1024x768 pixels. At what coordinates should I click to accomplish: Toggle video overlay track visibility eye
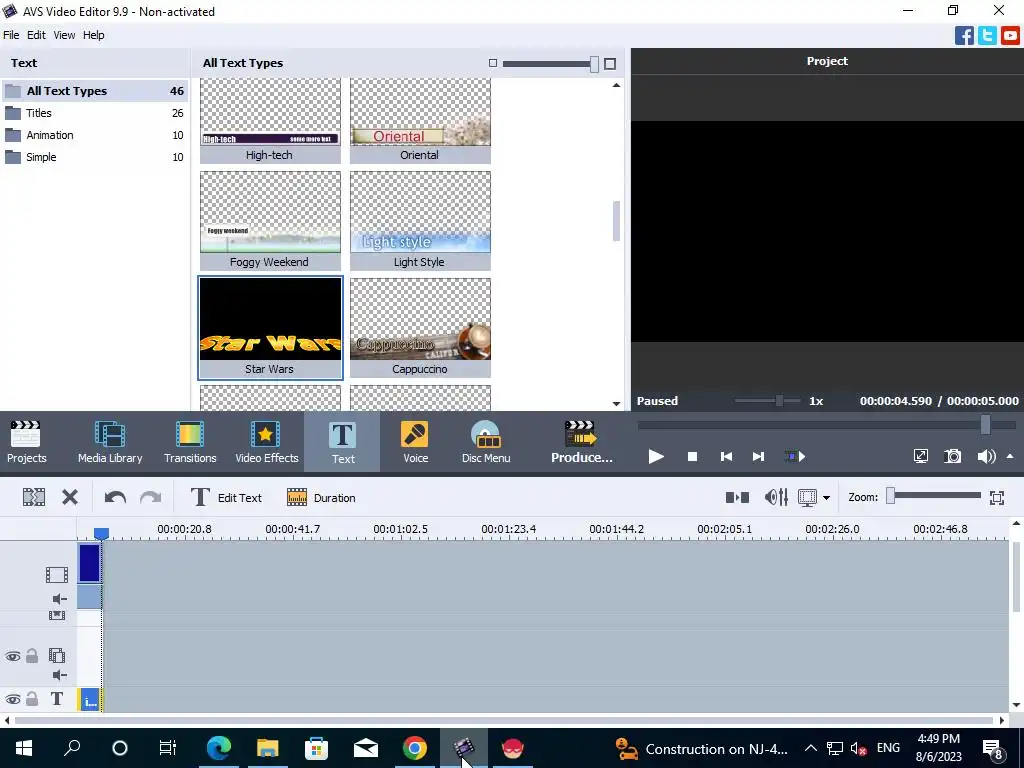12,656
